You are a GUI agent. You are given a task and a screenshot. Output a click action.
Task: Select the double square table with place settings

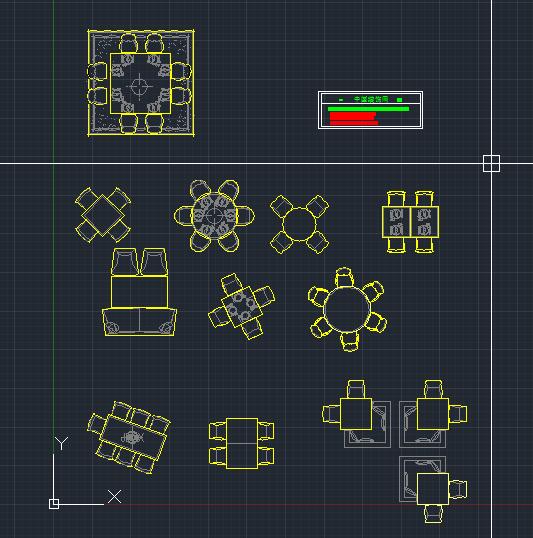pos(410,222)
